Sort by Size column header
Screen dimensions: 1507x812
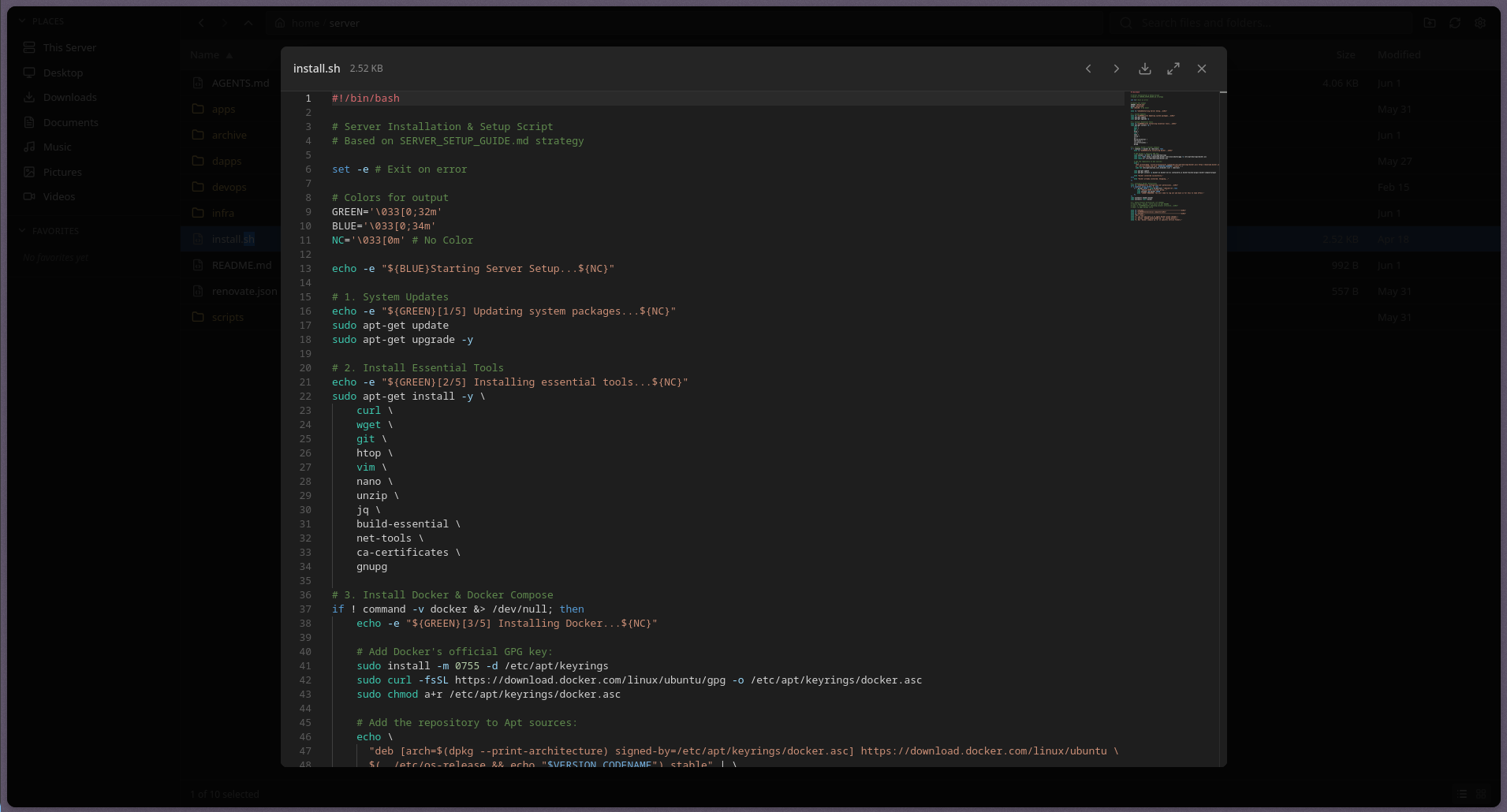point(1345,54)
